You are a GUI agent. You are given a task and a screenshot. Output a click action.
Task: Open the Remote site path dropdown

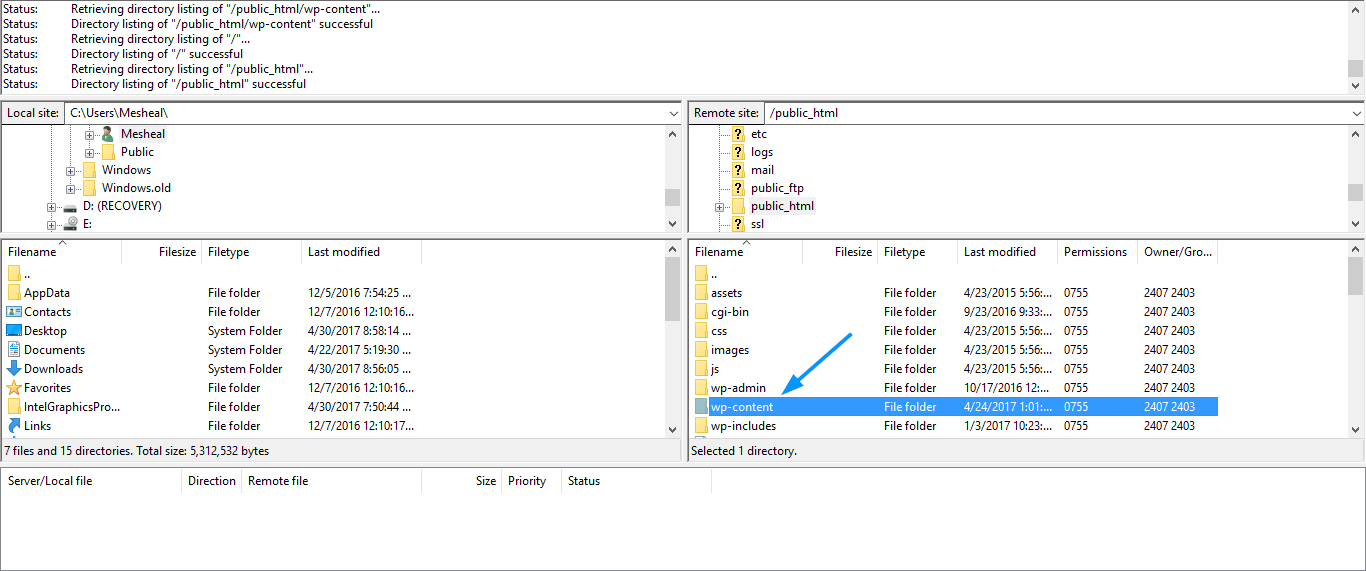[x=1355, y=114]
